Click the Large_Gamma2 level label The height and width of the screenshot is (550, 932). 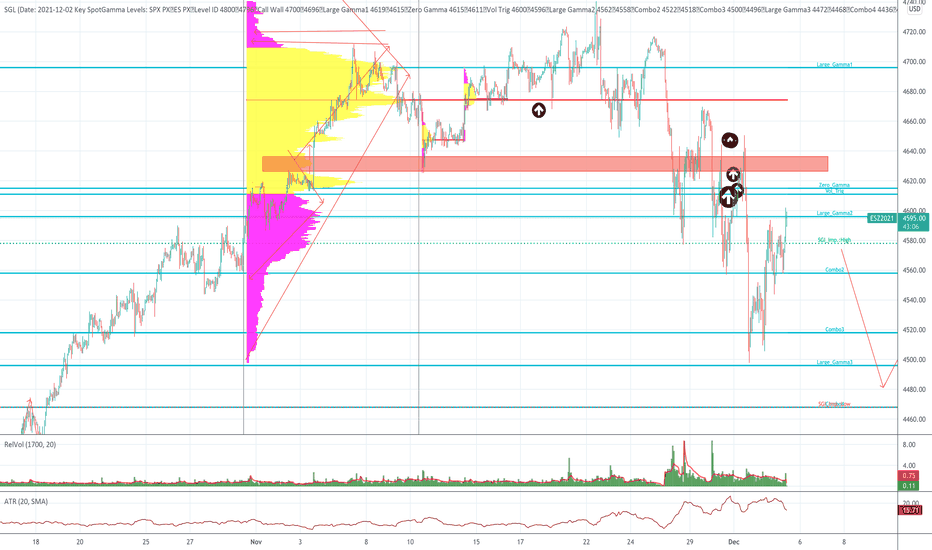[835, 213]
